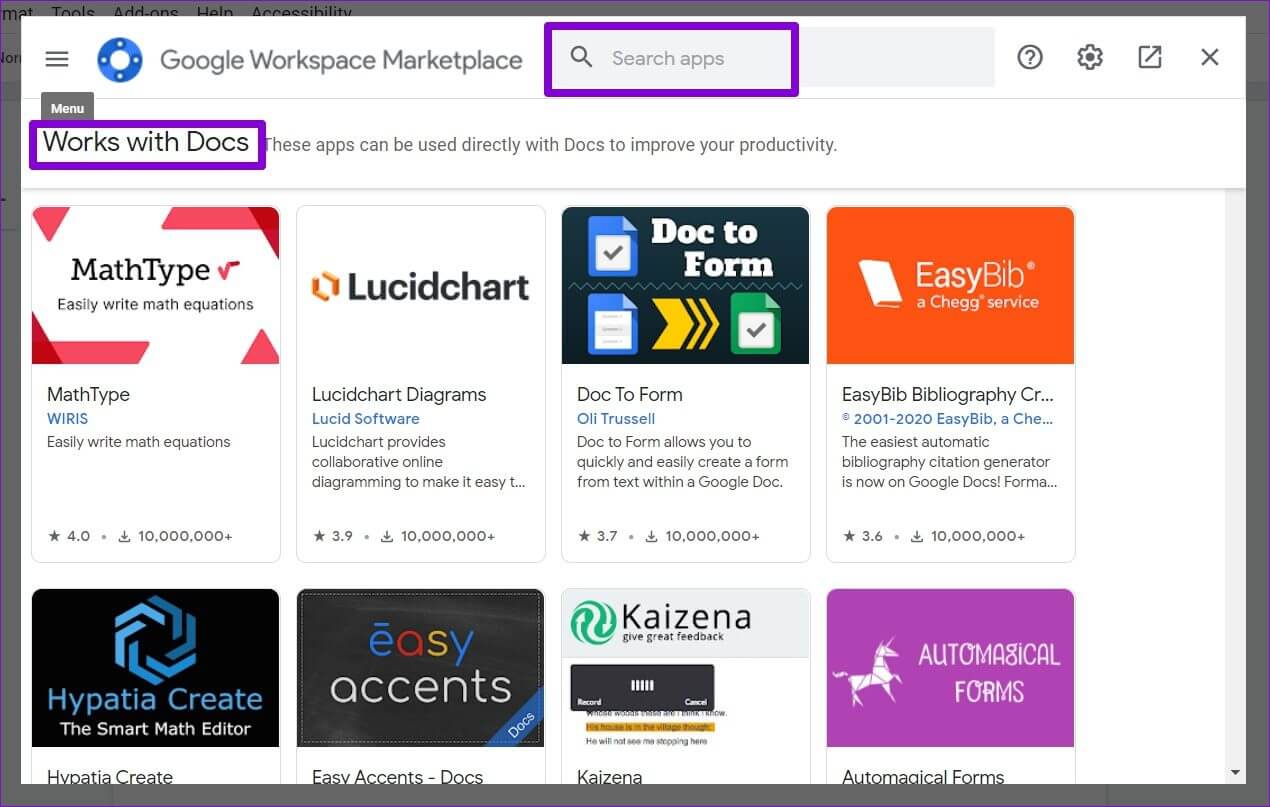The width and height of the screenshot is (1270, 807).
Task: Select the EasyBib Bibliography Creator title
Action: (x=948, y=394)
